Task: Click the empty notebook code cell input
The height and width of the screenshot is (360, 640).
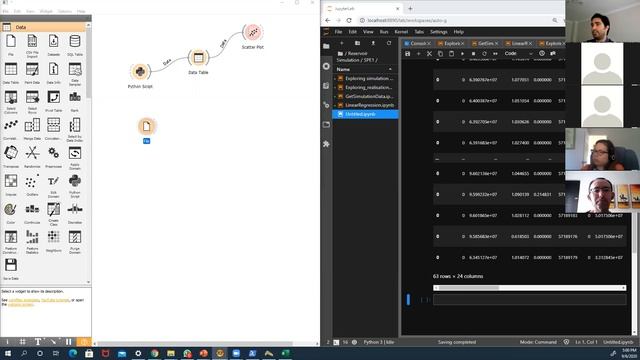Action: pyautogui.click(x=529, y=300)
